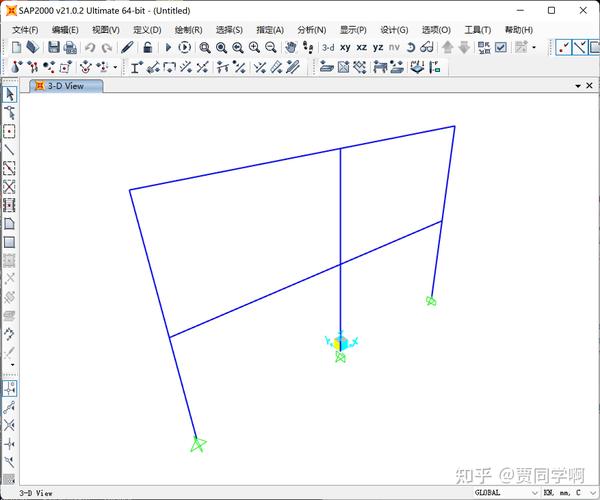The image size is (600, 500).
Task: Switch to the xy plane view
Action: coord(345,47)
